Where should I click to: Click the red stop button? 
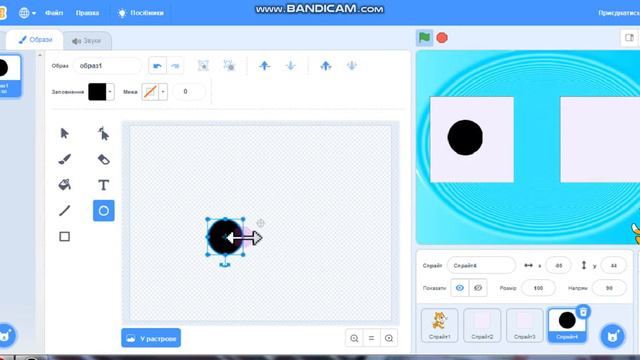coord(442,38)
